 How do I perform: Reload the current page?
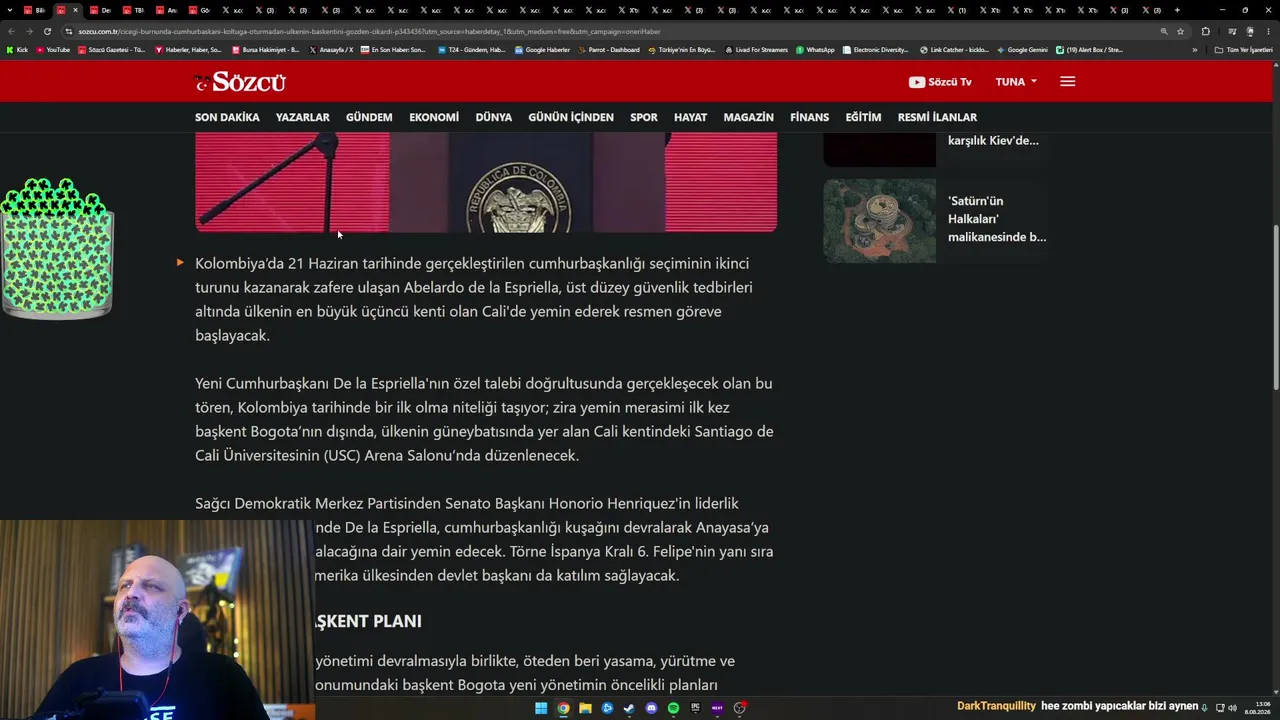47,31
